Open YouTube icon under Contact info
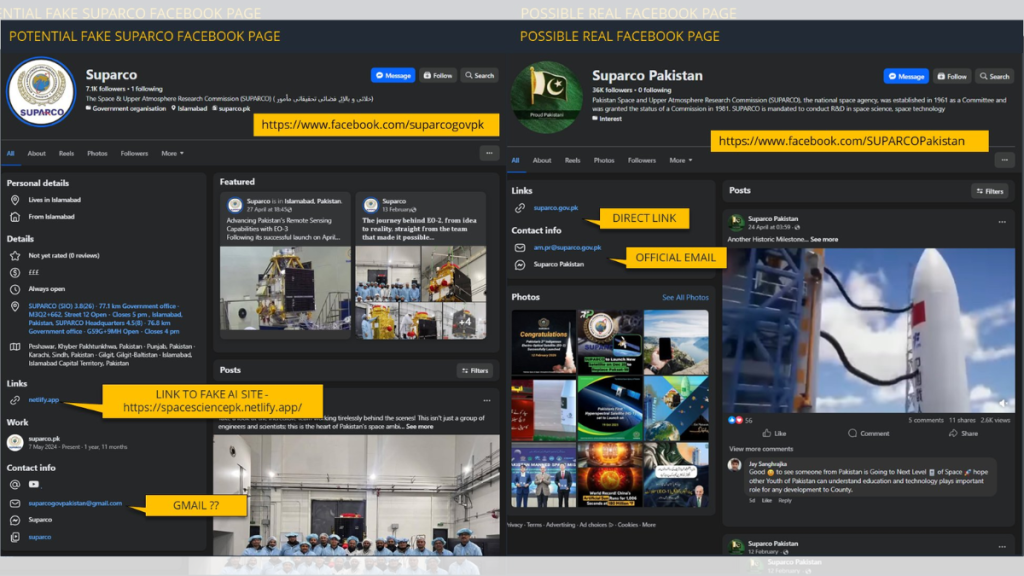 33,485
